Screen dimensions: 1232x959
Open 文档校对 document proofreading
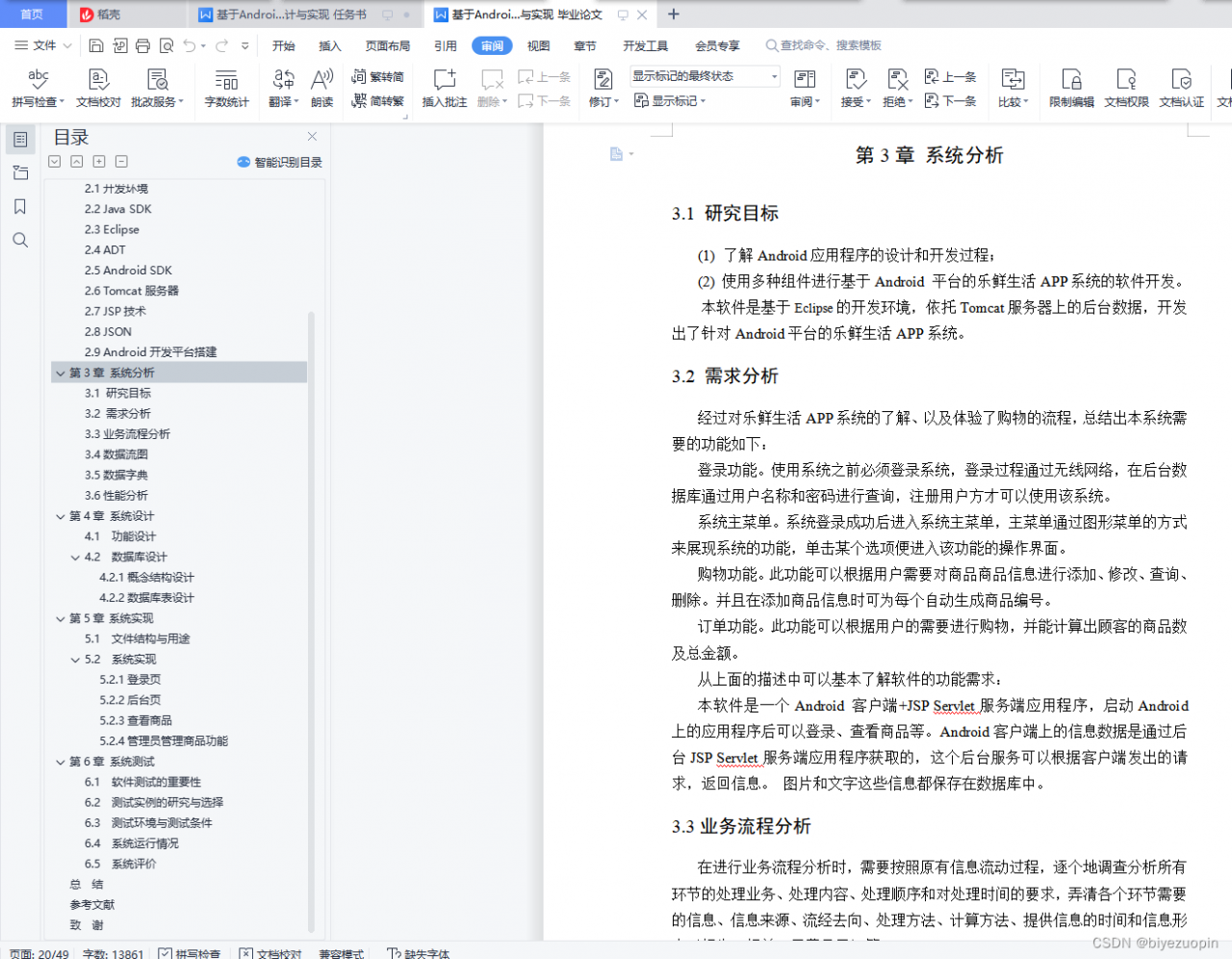pos(98,88)
